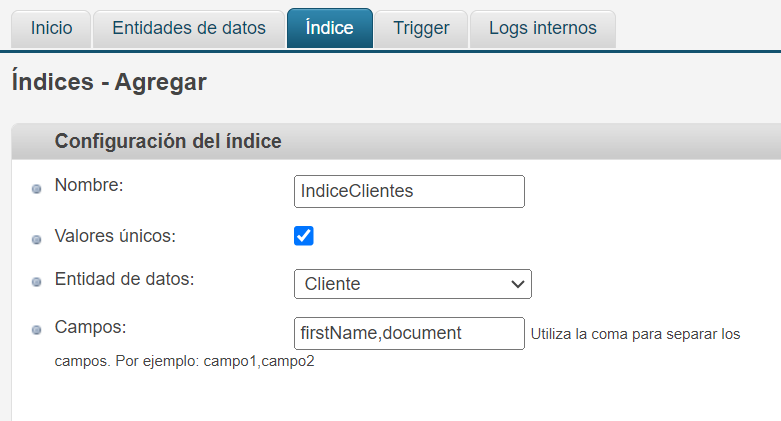Click the Valores únicos: label text
781x421 pixels.
click(115, 236)
